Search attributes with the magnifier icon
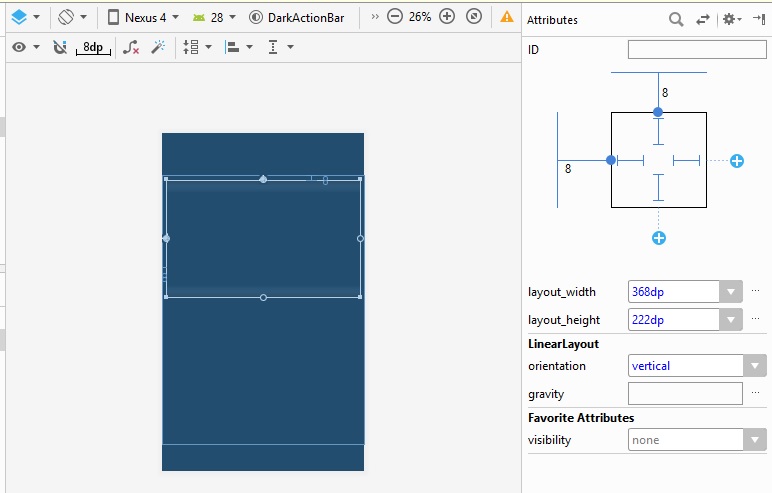772x493 pixels. [x=676, y=19]
